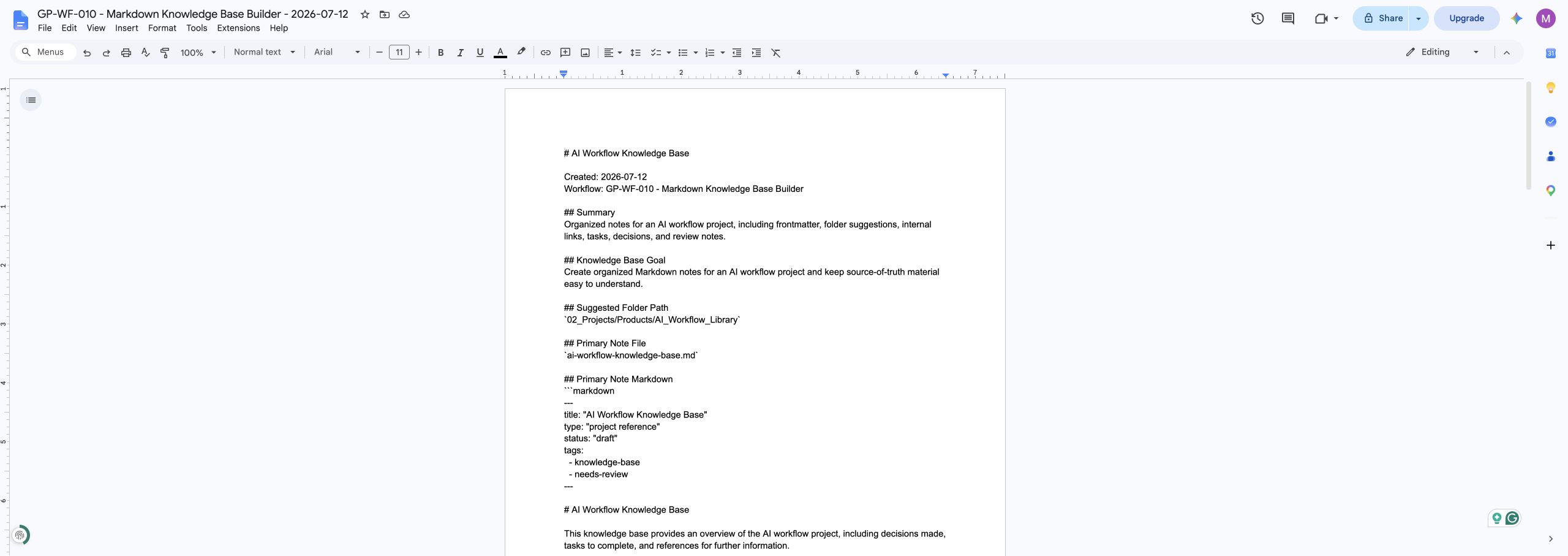Click the Redo arrow icon
The image size is (1568, 556).
tap(107, 53)
